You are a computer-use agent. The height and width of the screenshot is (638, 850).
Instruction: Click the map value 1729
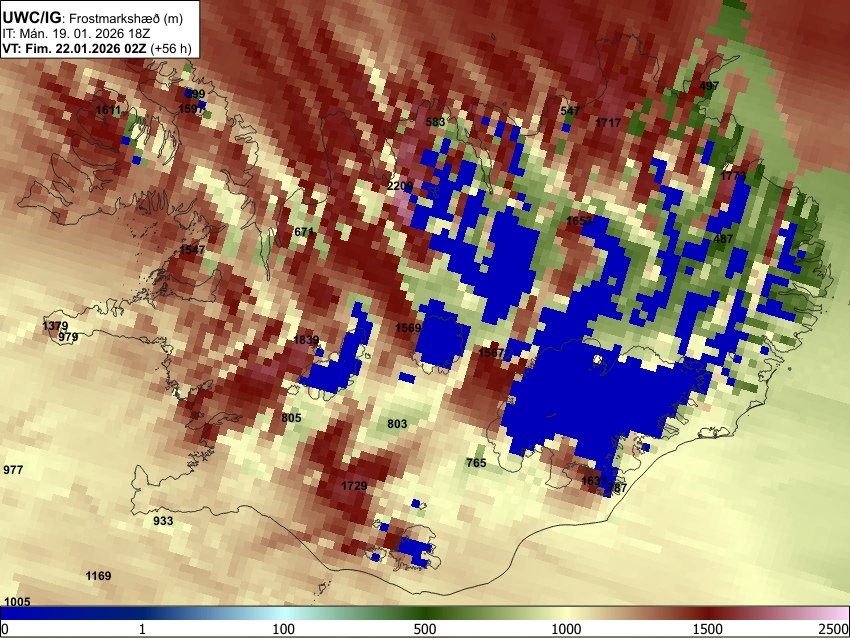(x=354, y=486)
